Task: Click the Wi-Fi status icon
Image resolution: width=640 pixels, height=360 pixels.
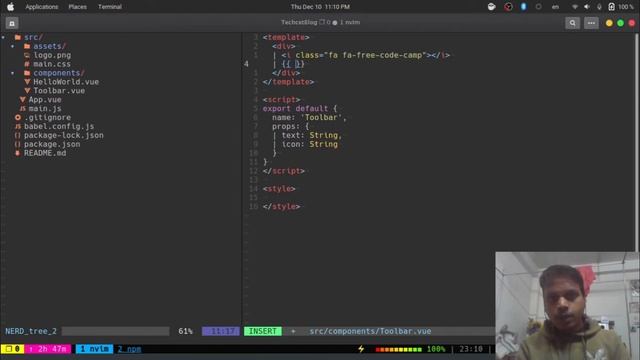Action: pyautogui.click(x=575, y=7)
